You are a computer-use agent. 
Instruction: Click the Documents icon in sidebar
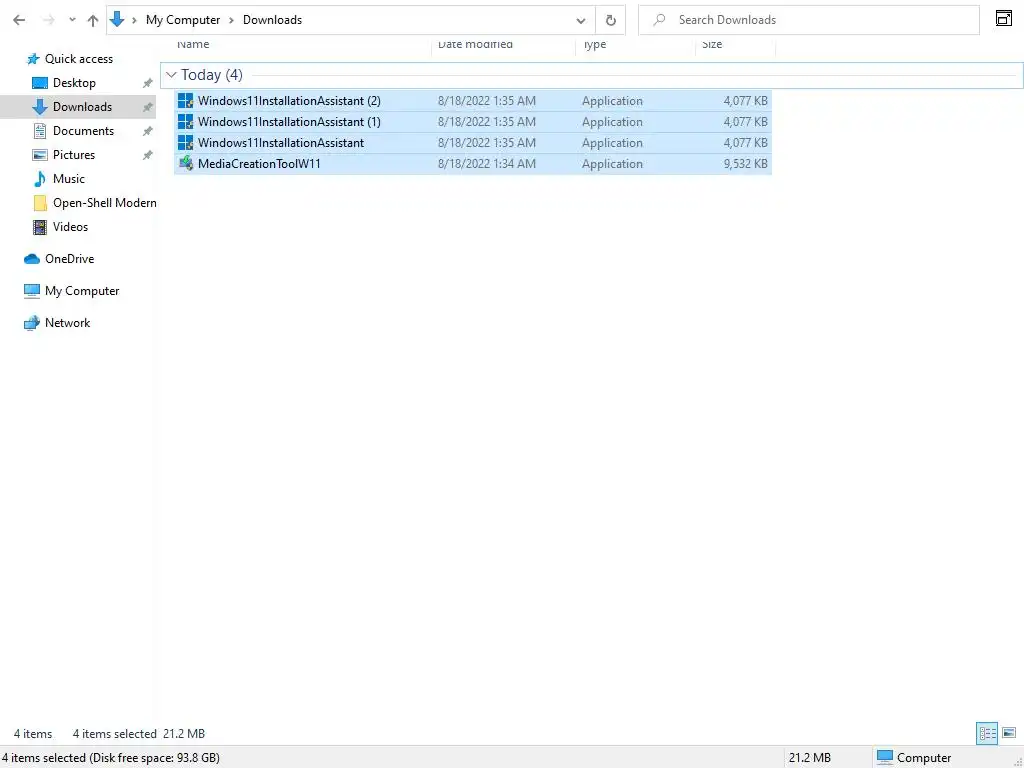pos(40,131)
